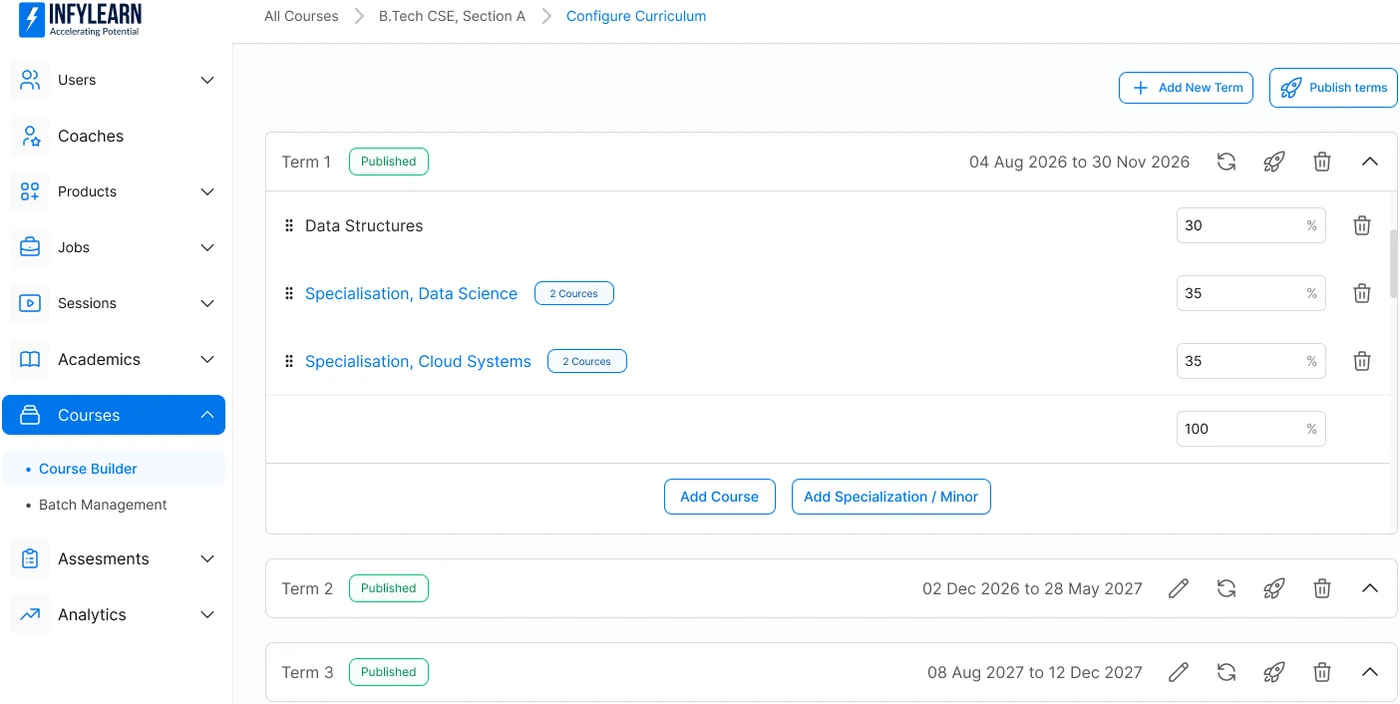Screen dimensions: 1400x704
Task: Delete Term 2 with its trash icon
Action: [x=1322, y=589]
